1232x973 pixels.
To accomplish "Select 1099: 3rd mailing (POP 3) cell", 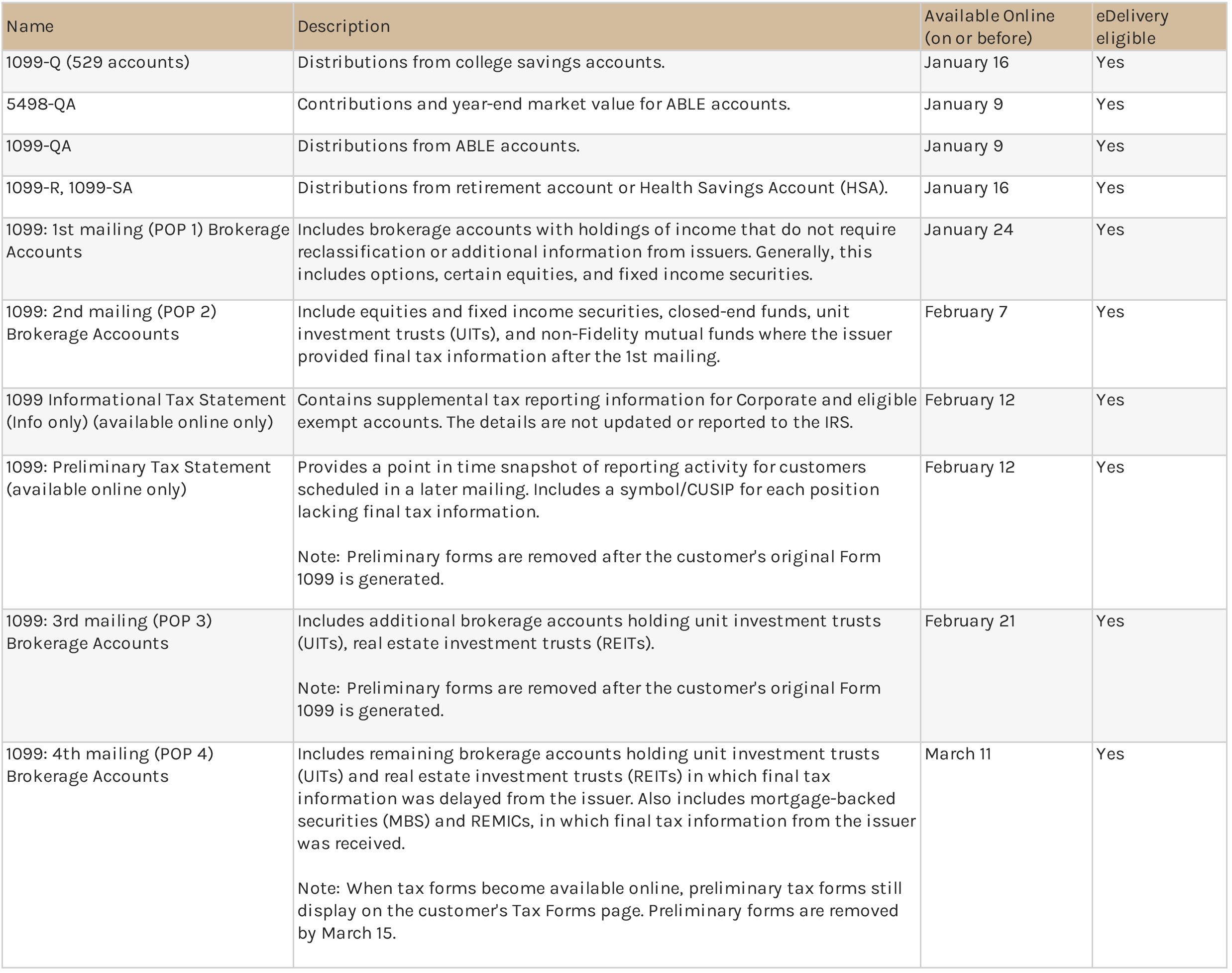I will tap(109, 632).
